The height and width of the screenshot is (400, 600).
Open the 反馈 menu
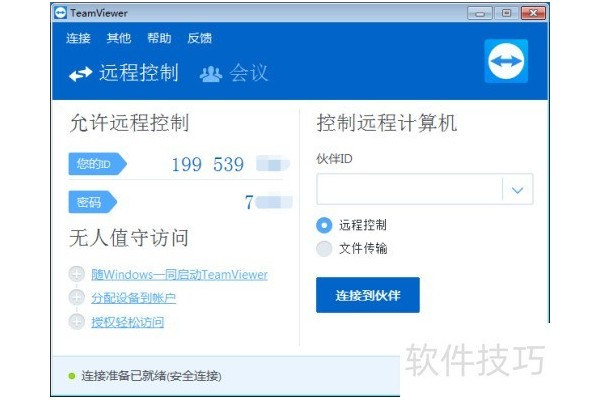coord(199,38)
